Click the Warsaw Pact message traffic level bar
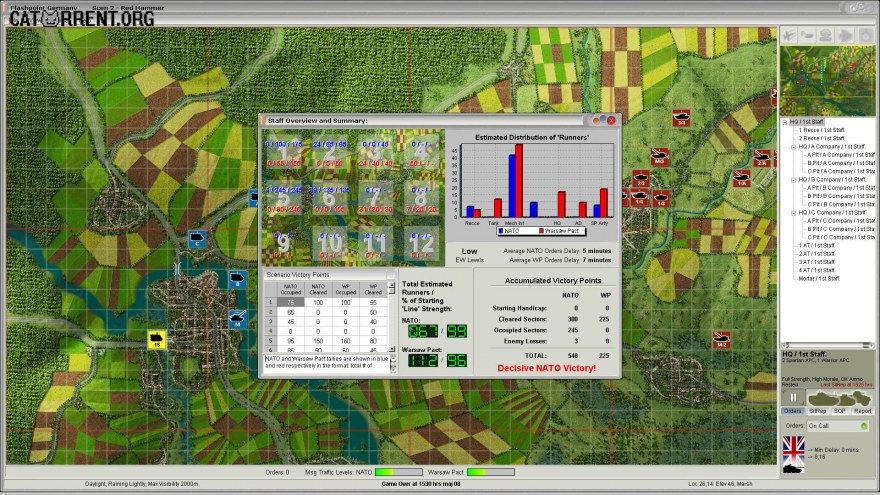 (x=491, y=473)
